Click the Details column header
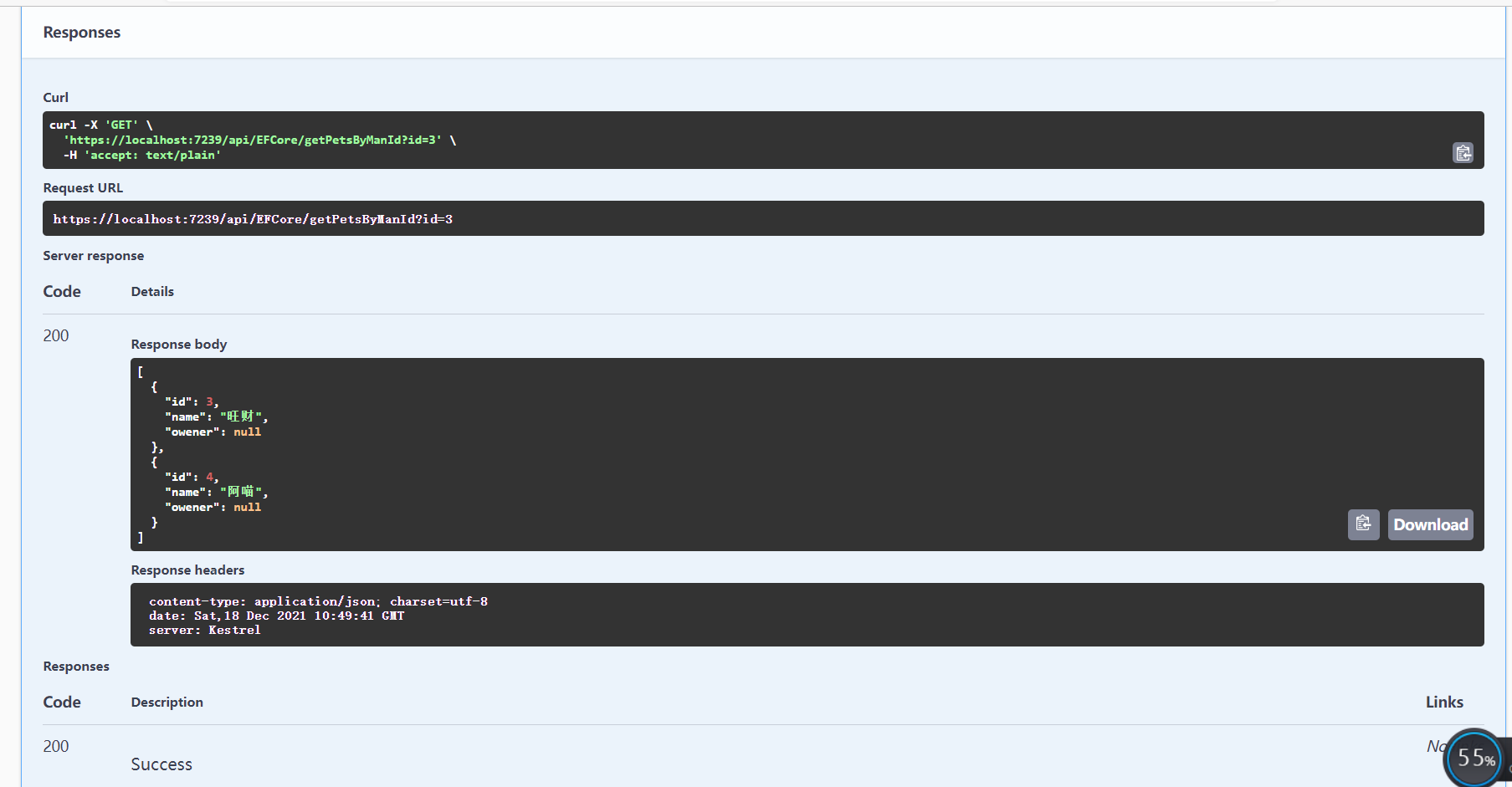The height and width of the screenshot is (787, 1512). [152, 291]
